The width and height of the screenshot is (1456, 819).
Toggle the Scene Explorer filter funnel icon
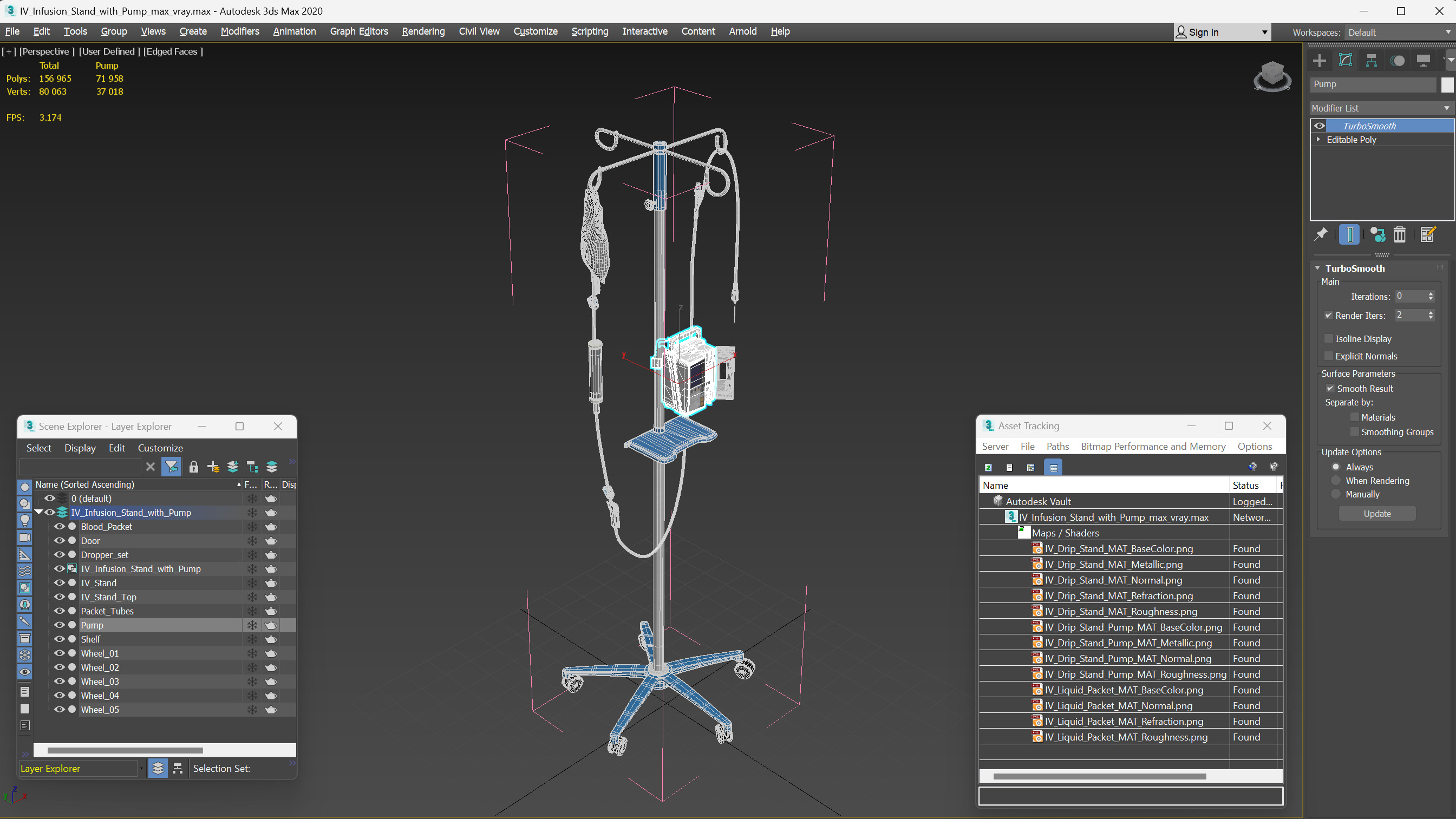point(171,467)
